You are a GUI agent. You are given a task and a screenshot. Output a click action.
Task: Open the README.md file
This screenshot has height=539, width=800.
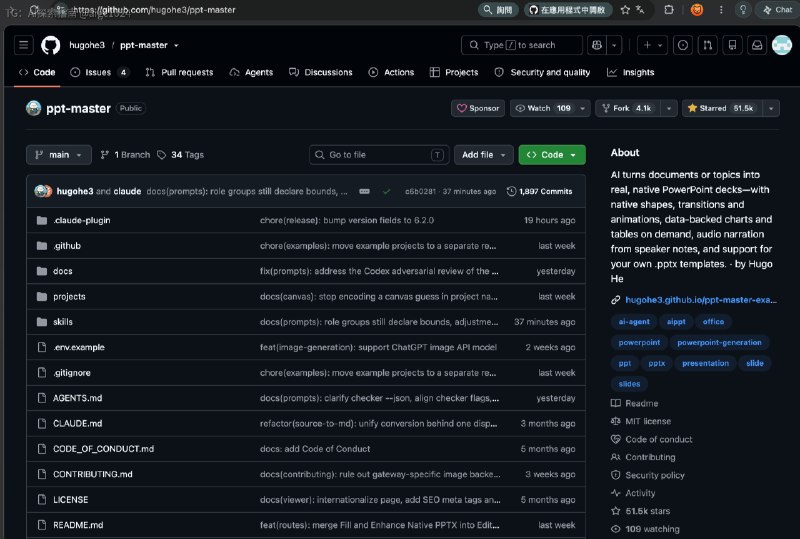click(78, 525)
